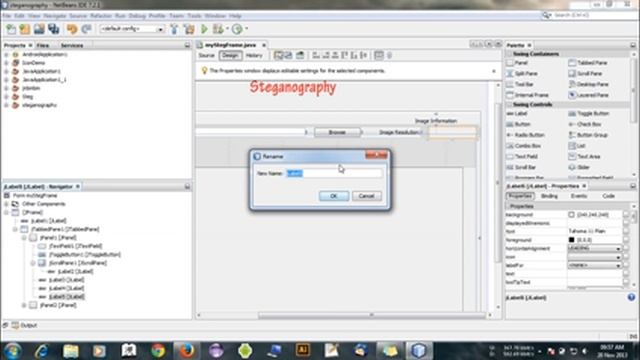The height and width of the screenshot is (360, 640).
Task: Expand the steganography project node
Action: coord(7,105)
